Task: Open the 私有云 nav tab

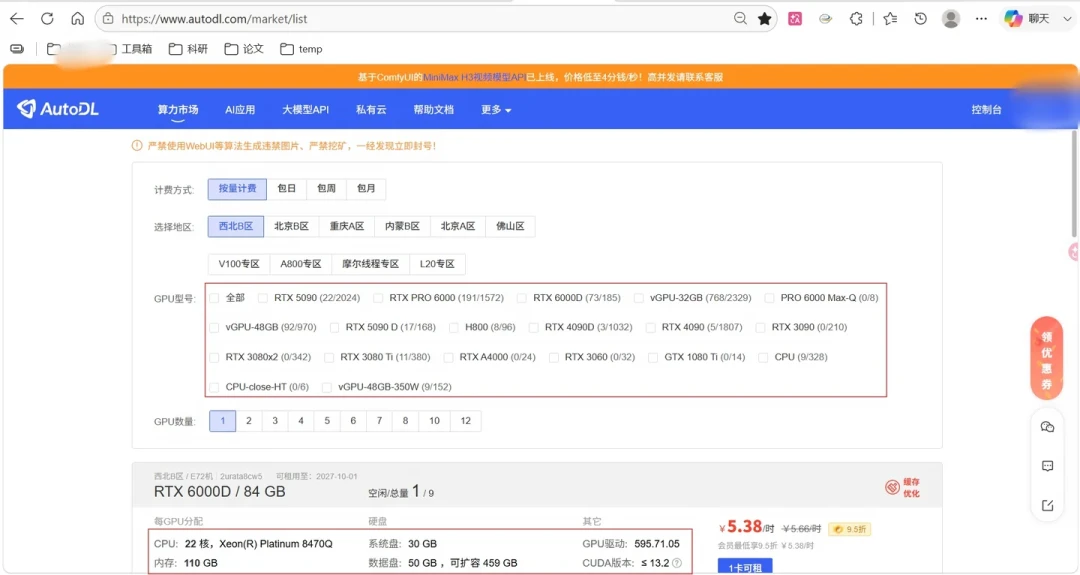Action: point(371,109)
